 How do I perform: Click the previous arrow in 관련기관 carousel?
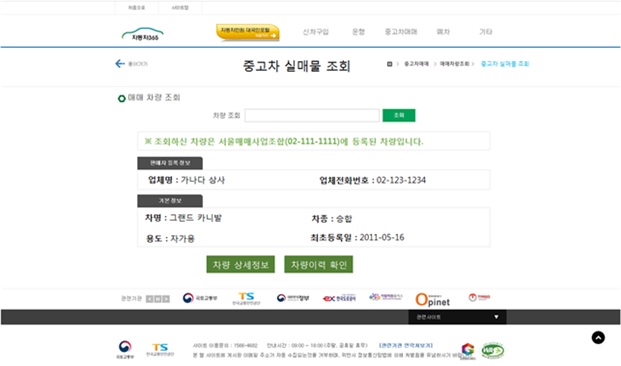pyautogui.click(x=149, y=299)
